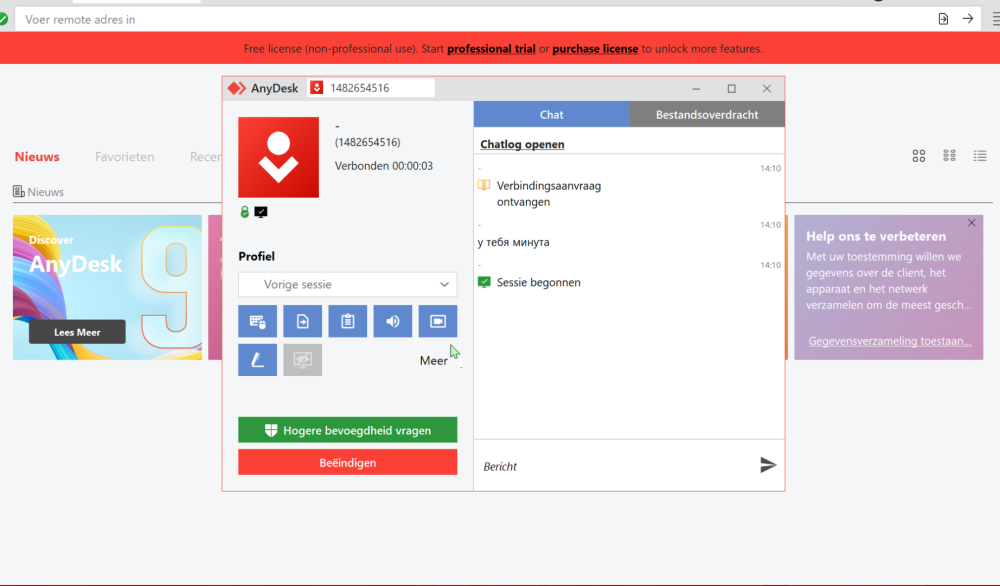Close the Help ons te verbeteren card
Screen dimensions: 1000x586
[x=971, y=223]
